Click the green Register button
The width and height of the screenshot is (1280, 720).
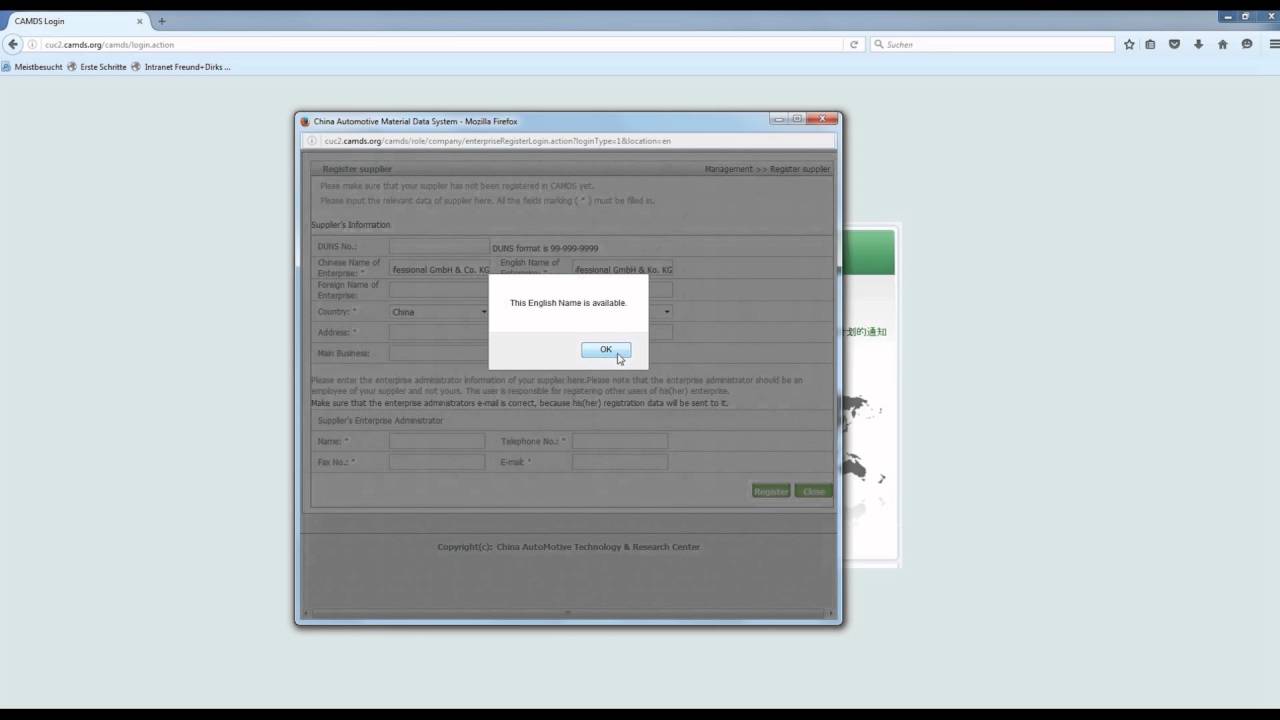771,491
